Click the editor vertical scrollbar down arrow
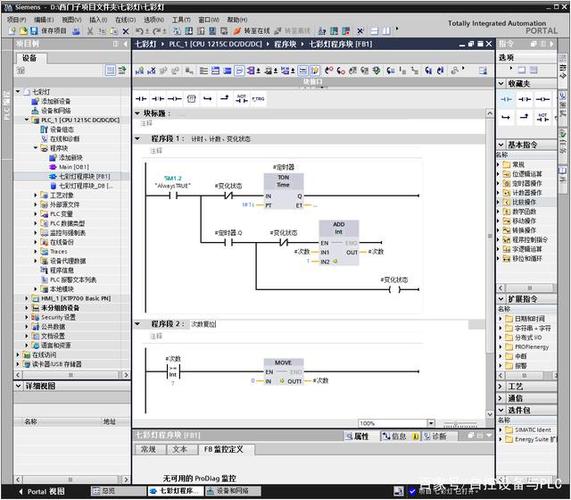 pyautogui.click(x=490, y=414)
